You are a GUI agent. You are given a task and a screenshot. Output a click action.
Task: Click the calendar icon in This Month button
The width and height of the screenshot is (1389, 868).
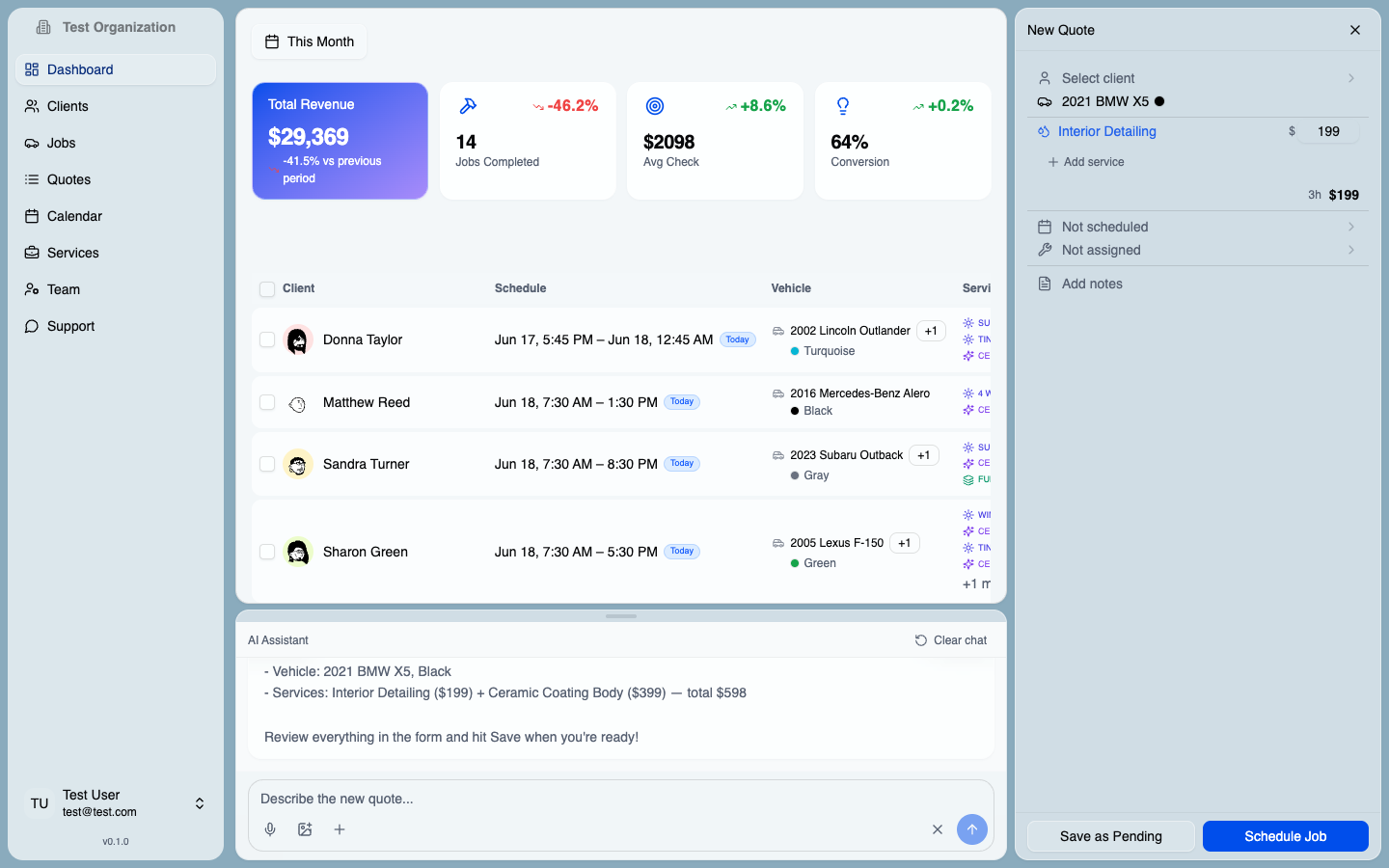tap(272, 41)
